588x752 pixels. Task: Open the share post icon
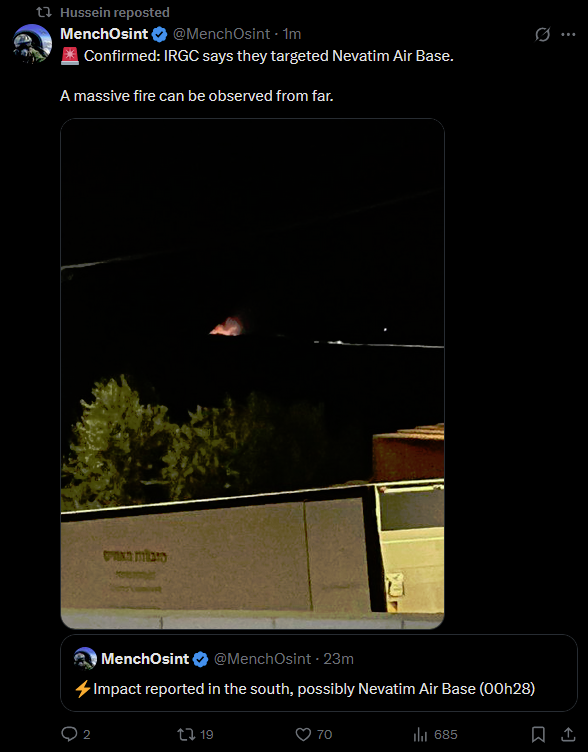point(568,734)
